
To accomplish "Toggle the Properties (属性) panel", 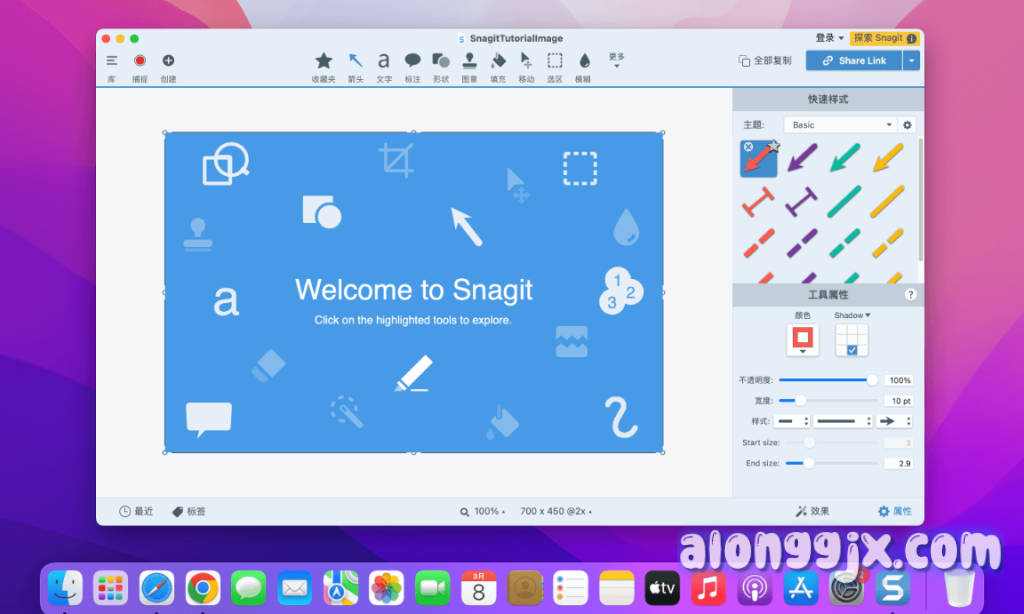I will click(895, 511).
